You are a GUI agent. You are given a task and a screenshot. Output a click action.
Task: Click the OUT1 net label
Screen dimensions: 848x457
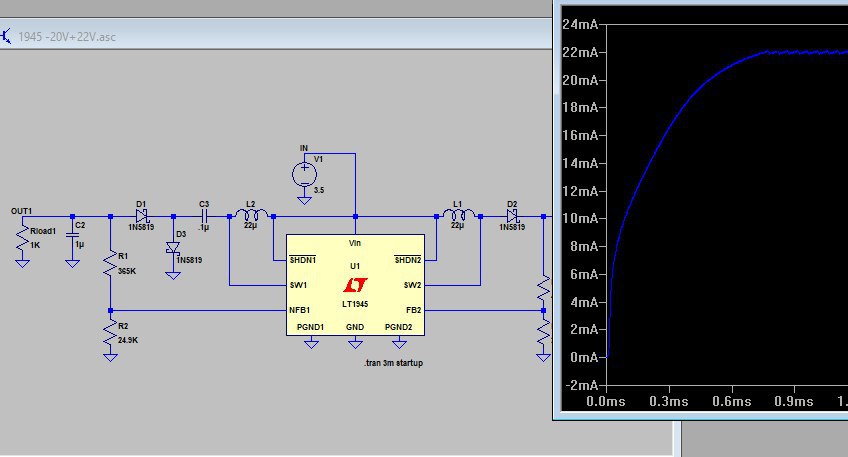click(22, 211)
